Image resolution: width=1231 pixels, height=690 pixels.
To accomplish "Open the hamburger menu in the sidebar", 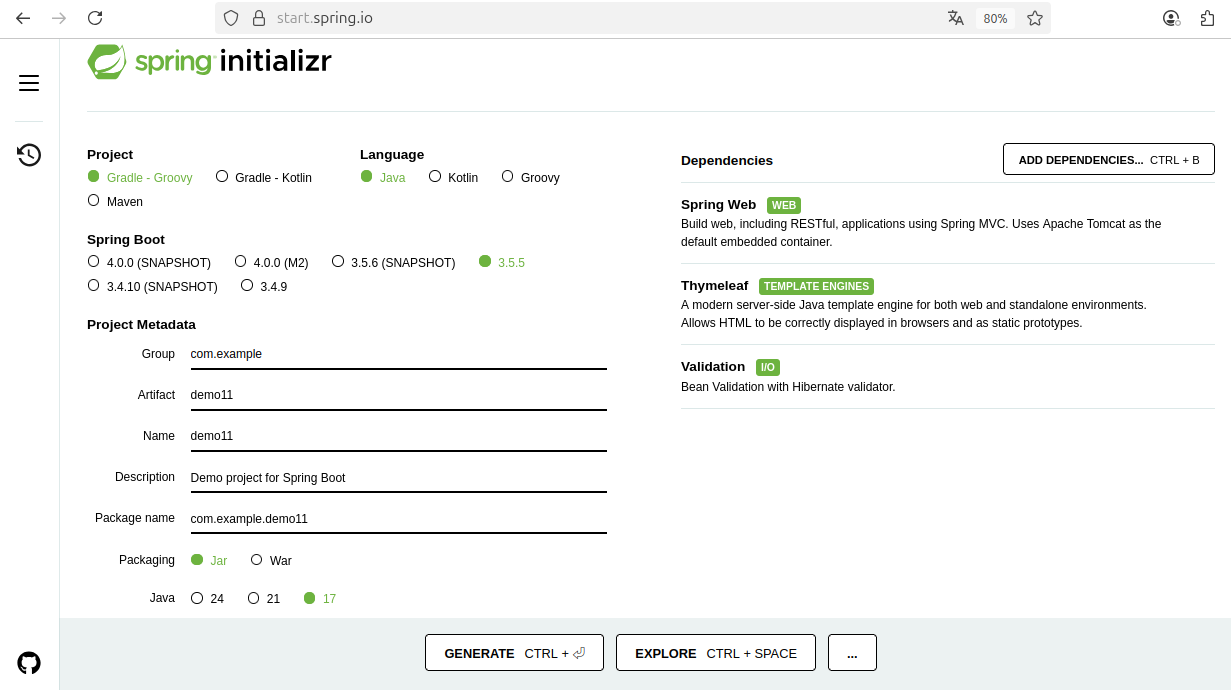I will coord(29,83).
